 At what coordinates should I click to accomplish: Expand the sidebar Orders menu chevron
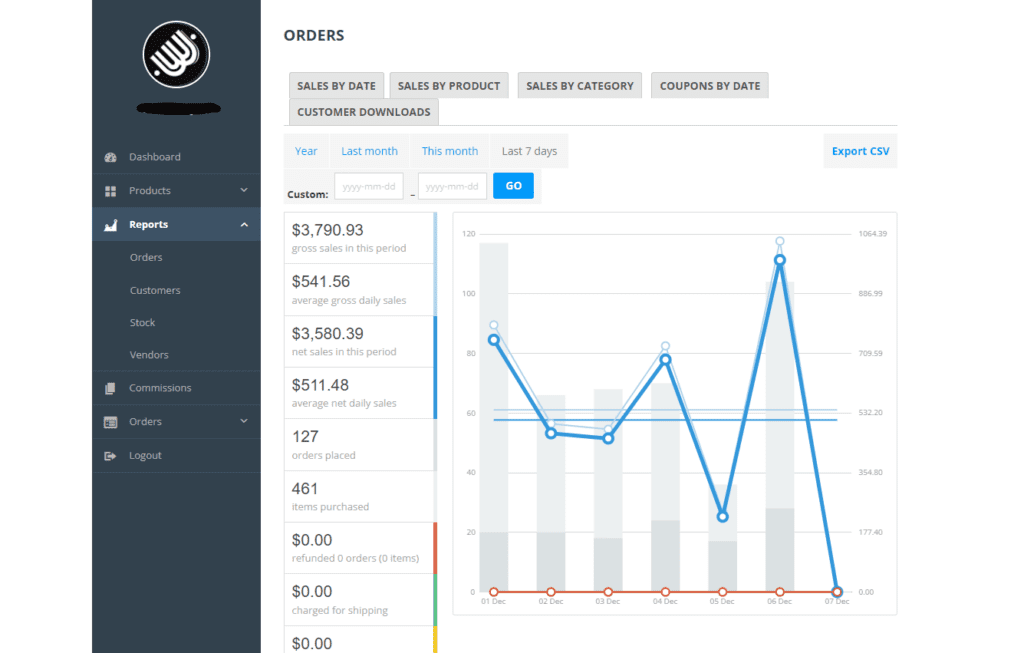(244, 421)
